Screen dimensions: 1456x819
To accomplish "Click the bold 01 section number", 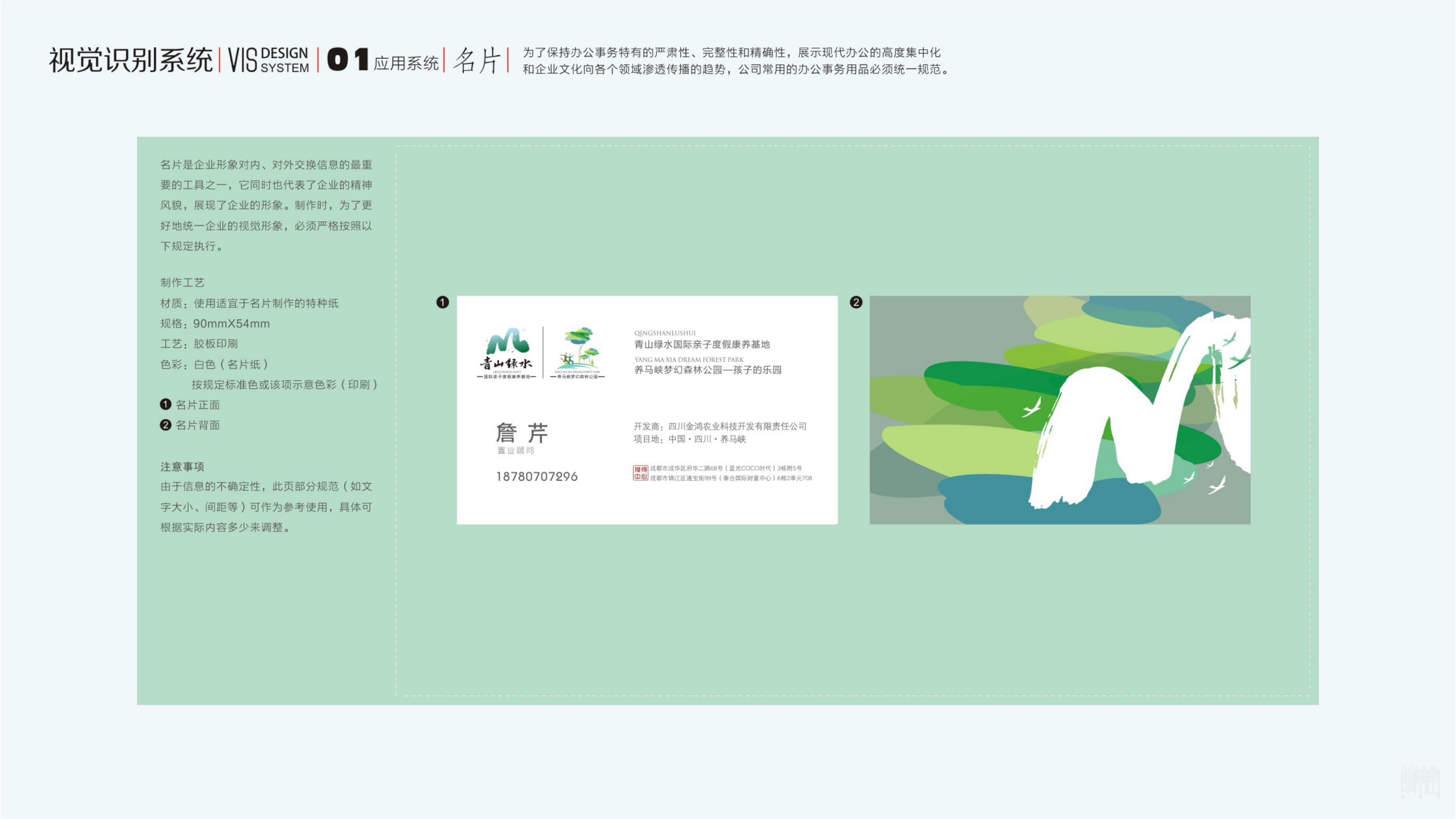I will click(347, 59).
